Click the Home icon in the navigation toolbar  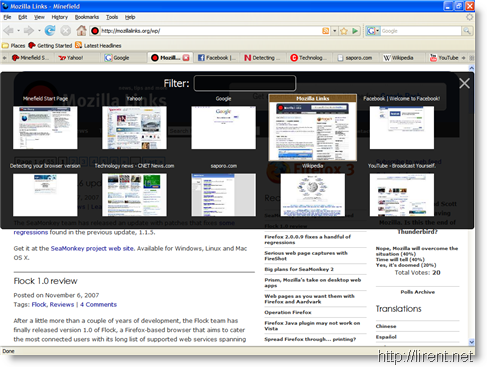point(81,31)
